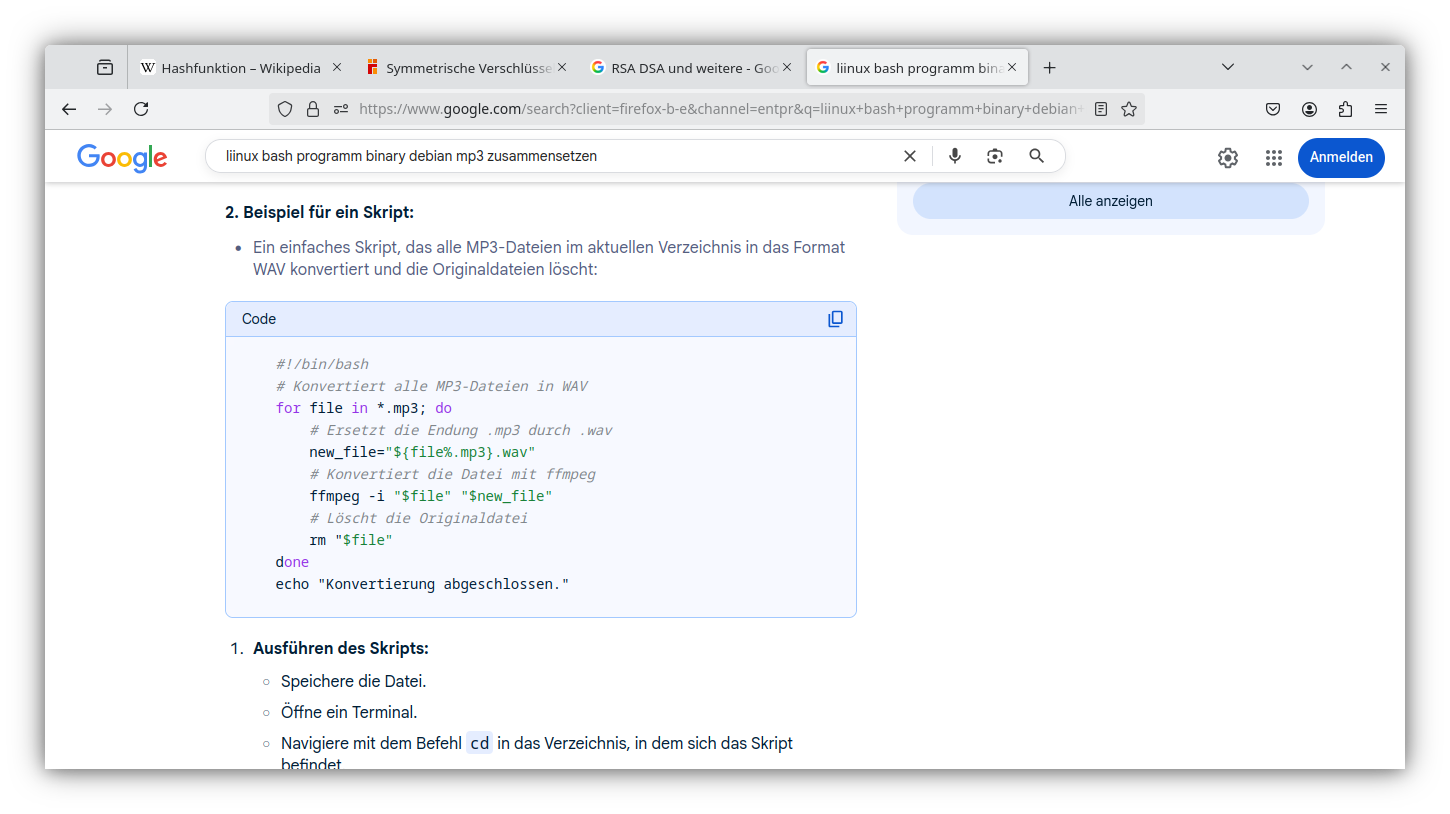Clear the search query with the X icon

pos(909,156)
